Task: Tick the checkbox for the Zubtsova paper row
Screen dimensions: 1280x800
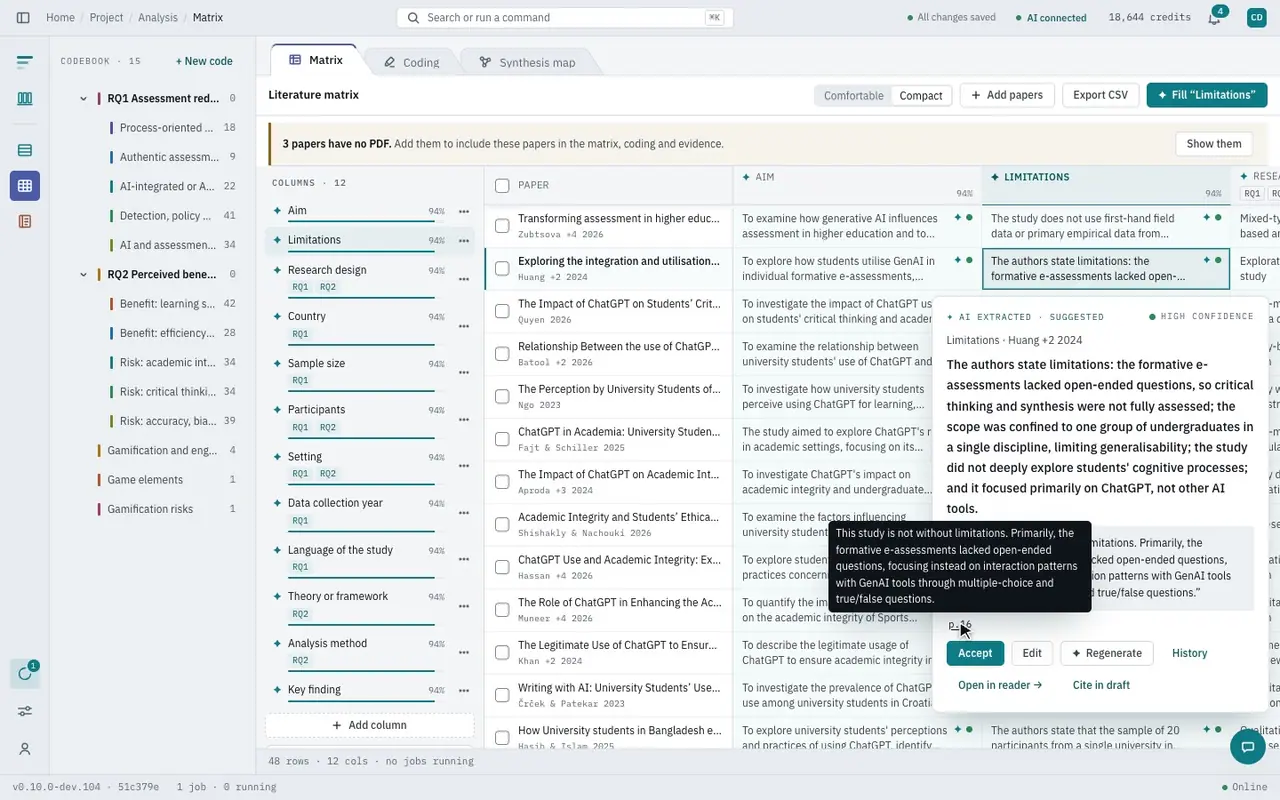Action: 502,226
